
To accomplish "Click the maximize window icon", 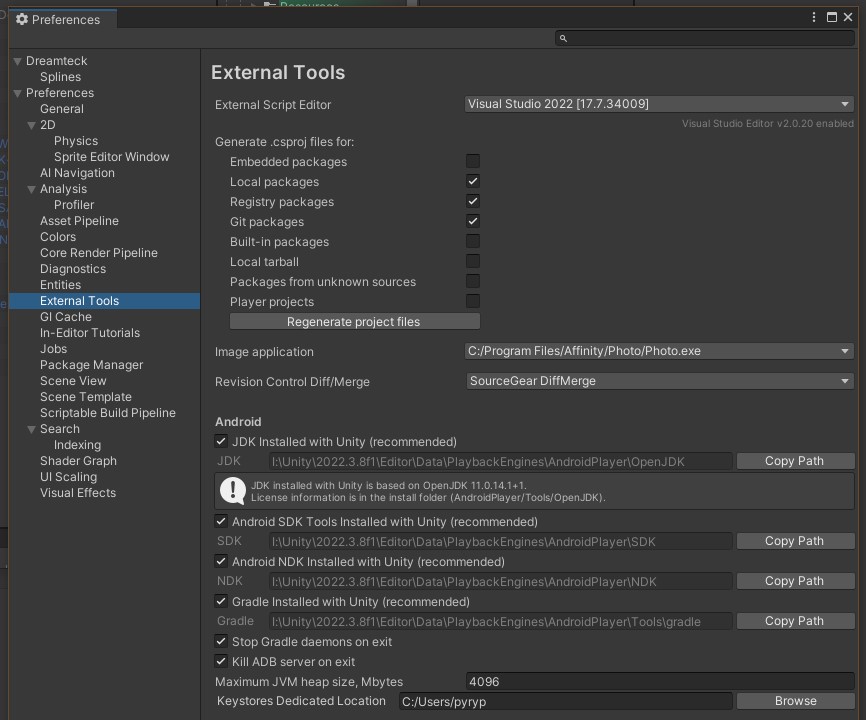I will 832,17.
